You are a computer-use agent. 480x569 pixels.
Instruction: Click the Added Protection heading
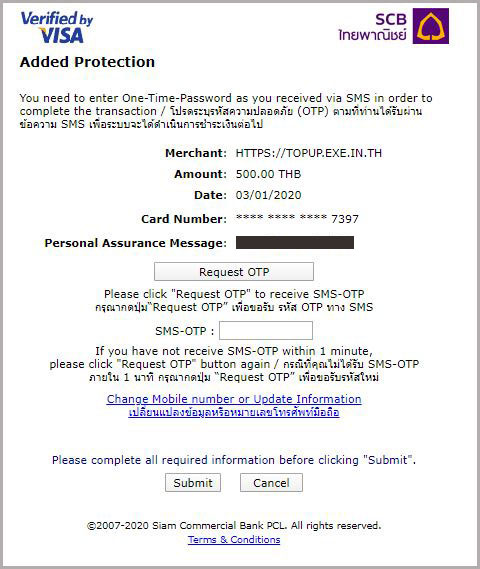point(87,62)
